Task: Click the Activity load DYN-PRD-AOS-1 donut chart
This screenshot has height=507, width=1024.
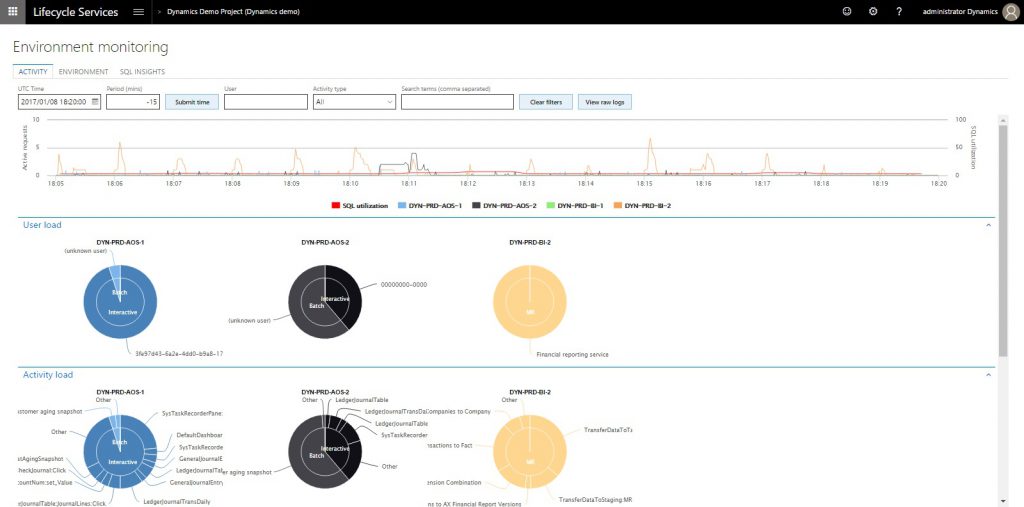Action: [x=120, y=451]
